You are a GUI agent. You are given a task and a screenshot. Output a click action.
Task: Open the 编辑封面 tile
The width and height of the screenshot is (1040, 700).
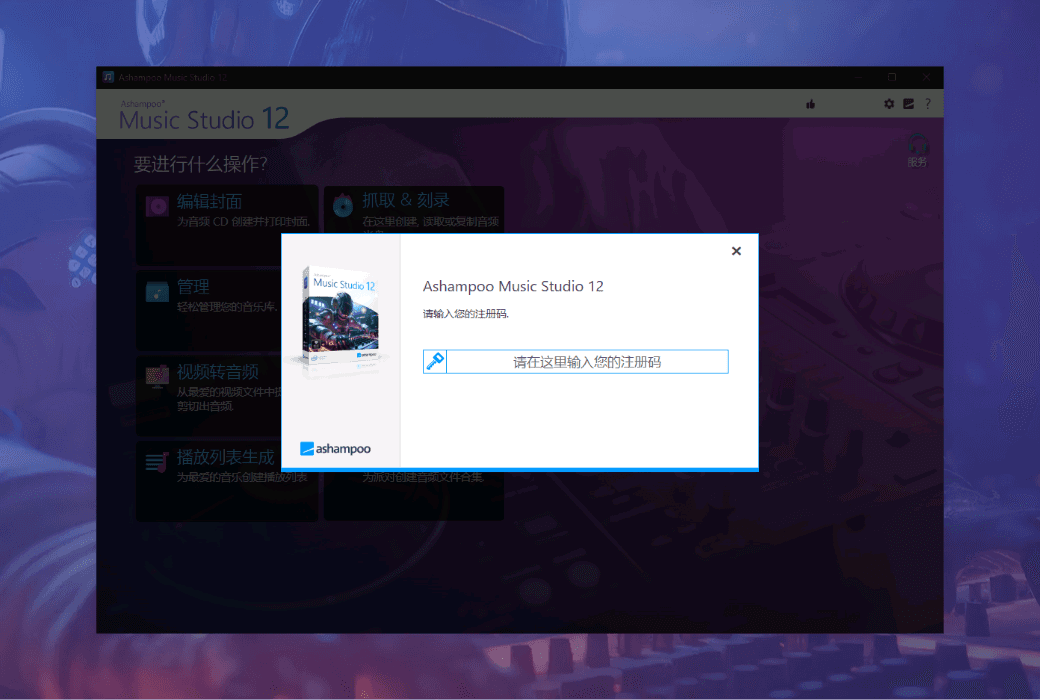click(x=227, y=226)
